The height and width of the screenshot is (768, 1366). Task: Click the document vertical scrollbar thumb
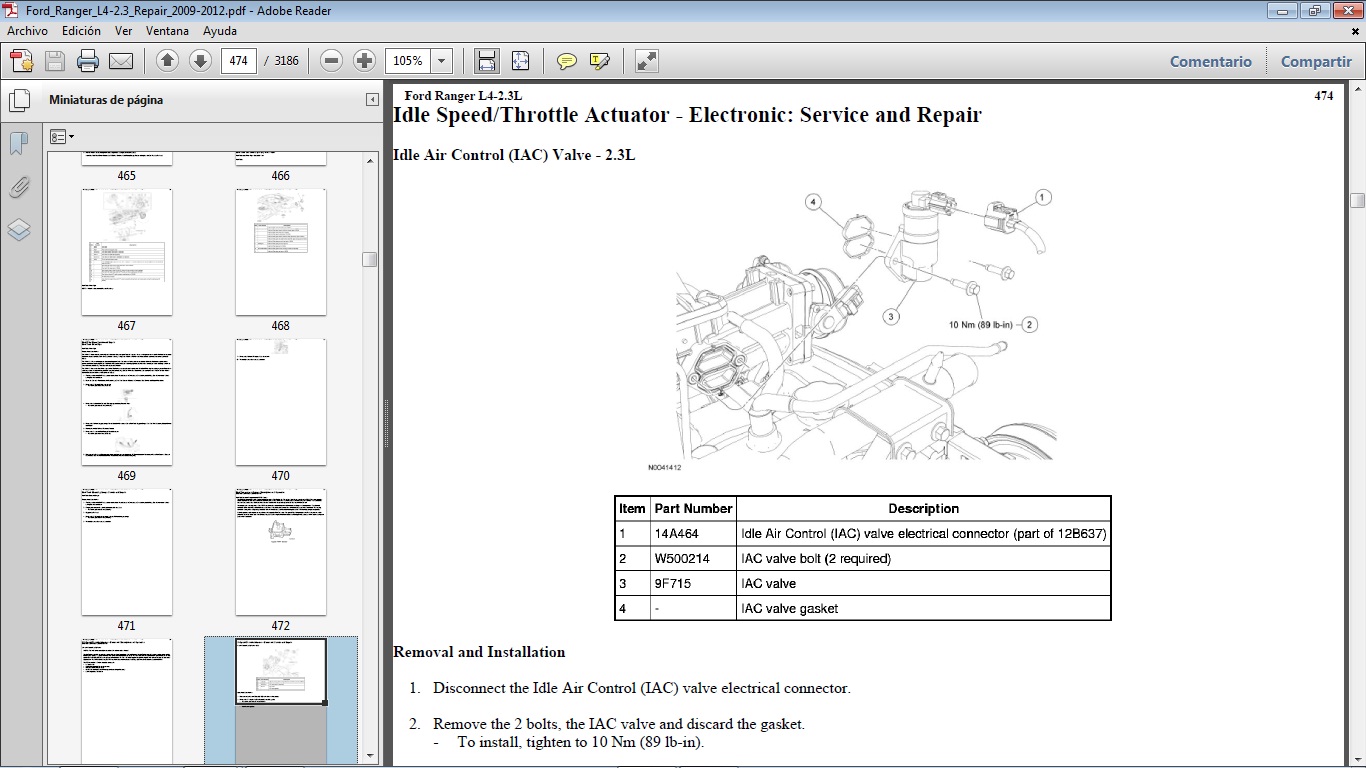coord(1357,200)
